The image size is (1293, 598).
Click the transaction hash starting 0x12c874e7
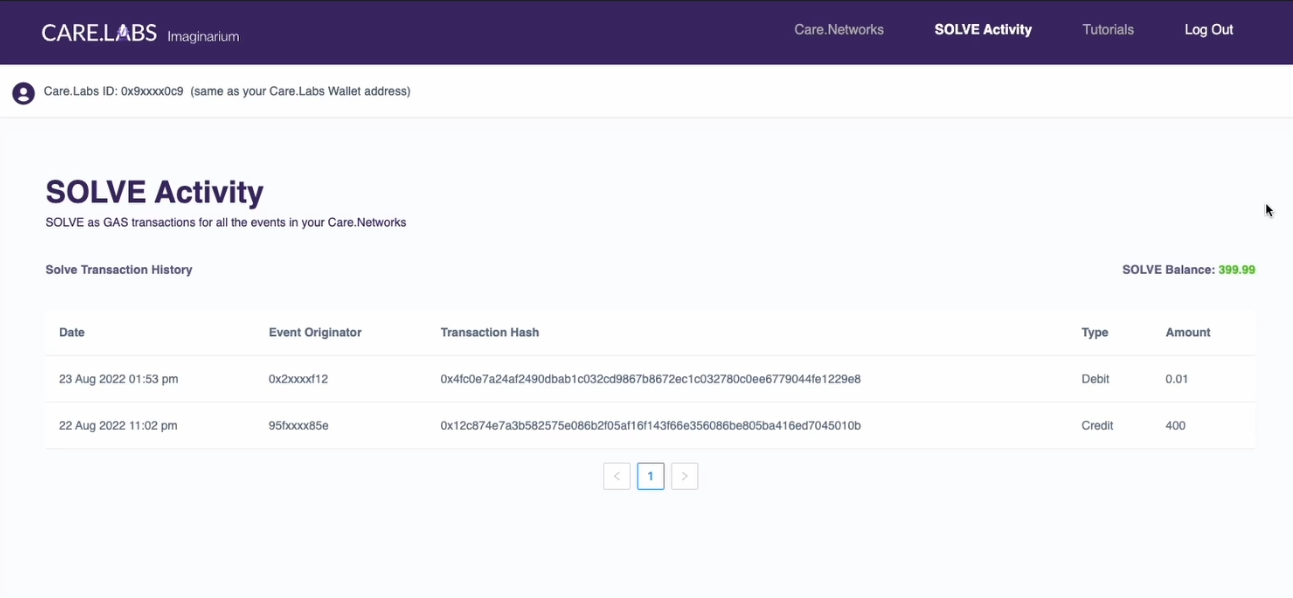650,425
